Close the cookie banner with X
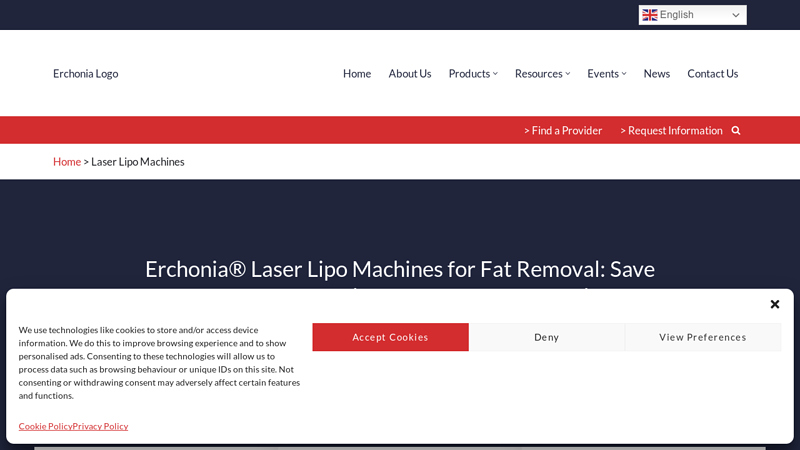The image size is (800, 450). click(774, 304)
